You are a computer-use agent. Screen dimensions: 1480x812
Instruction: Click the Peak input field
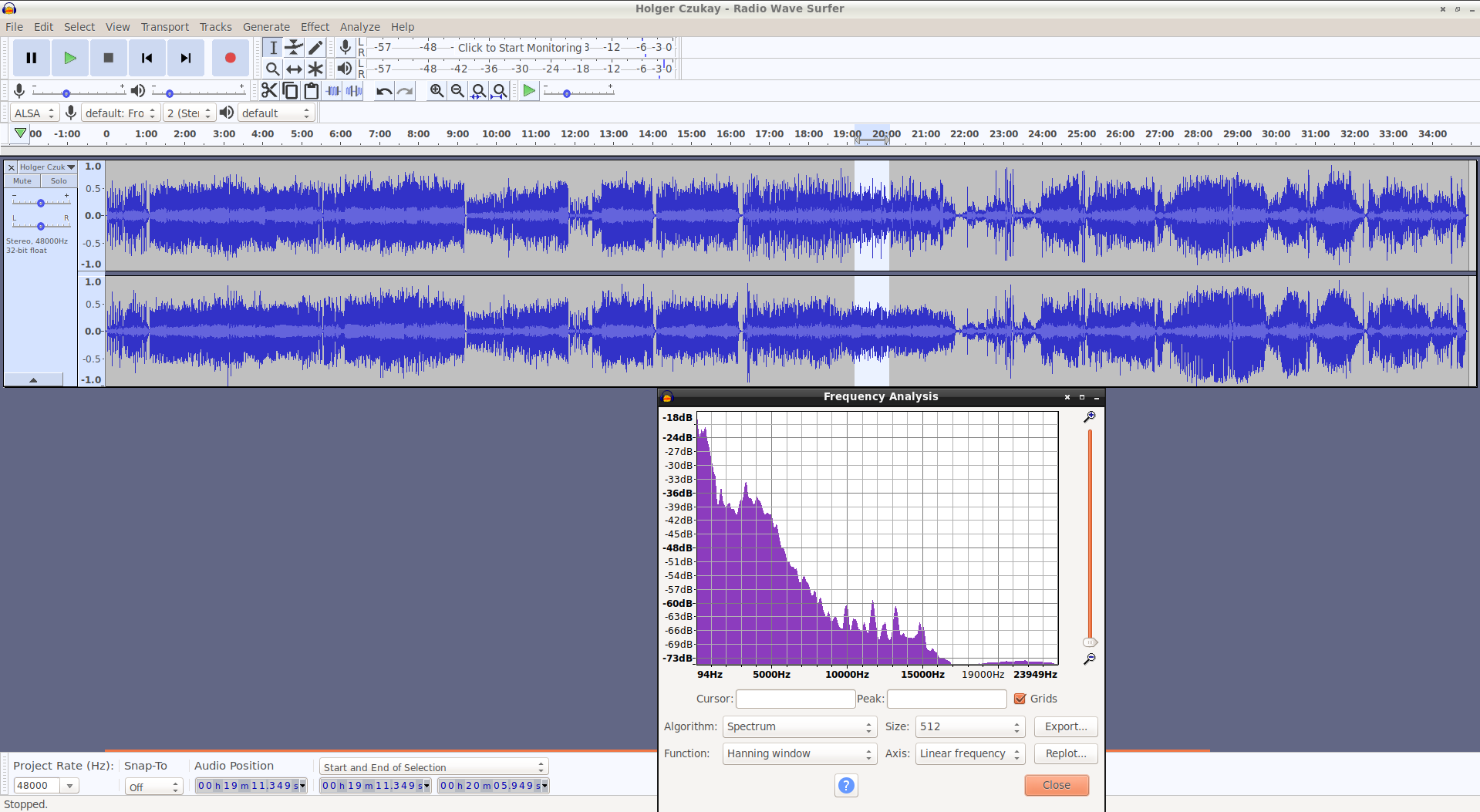click(946, 699)
